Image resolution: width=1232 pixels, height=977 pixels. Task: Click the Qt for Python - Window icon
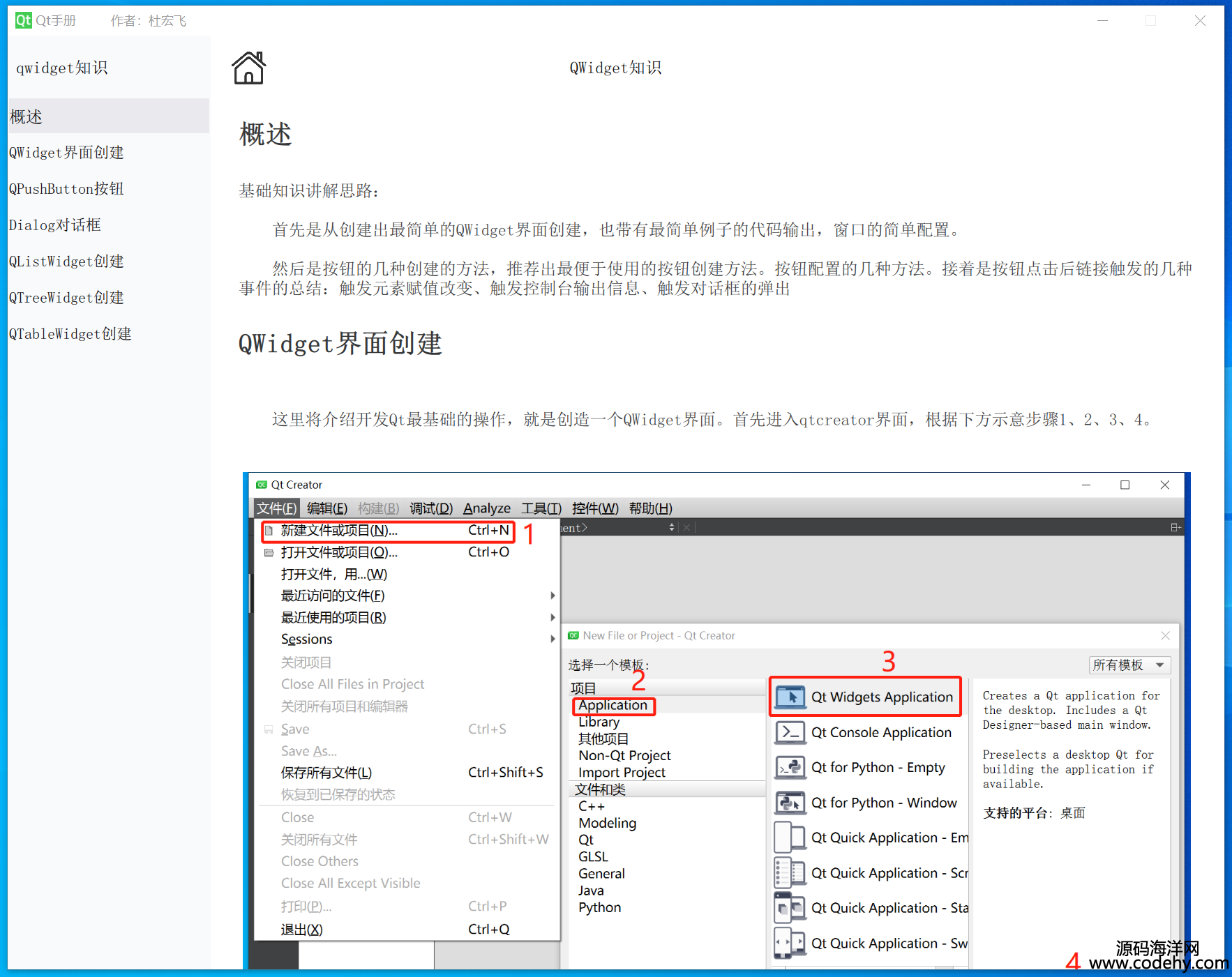[x=790, y=803]
